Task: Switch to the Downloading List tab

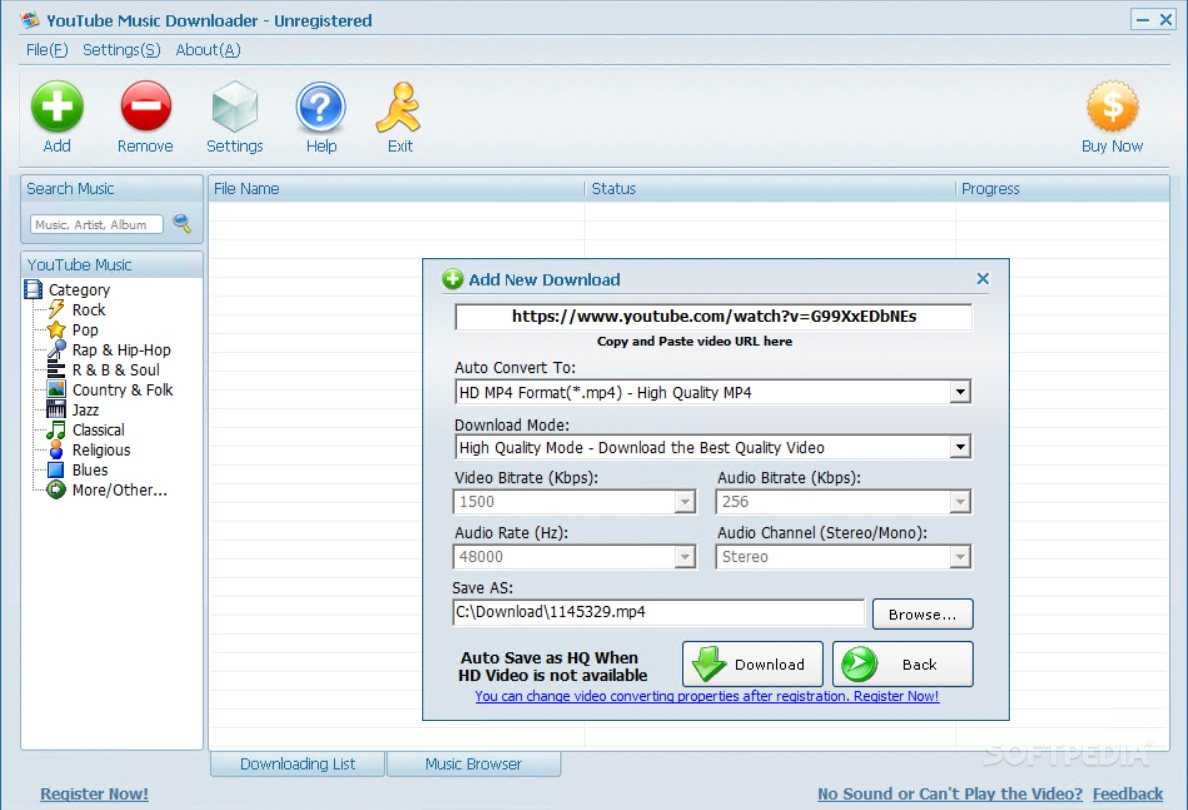Action: point(297,764)
